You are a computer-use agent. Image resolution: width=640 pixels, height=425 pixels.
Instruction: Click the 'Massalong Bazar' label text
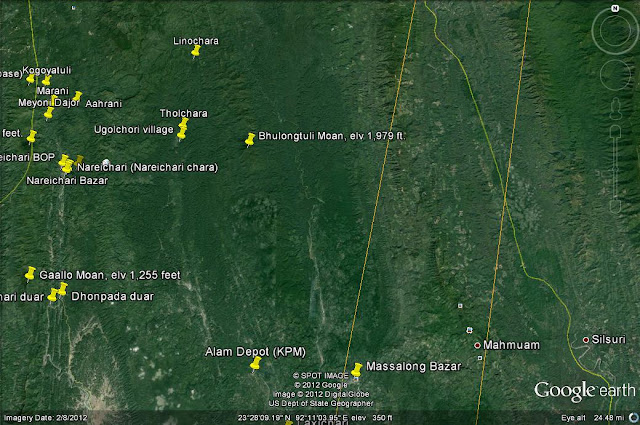413,367
